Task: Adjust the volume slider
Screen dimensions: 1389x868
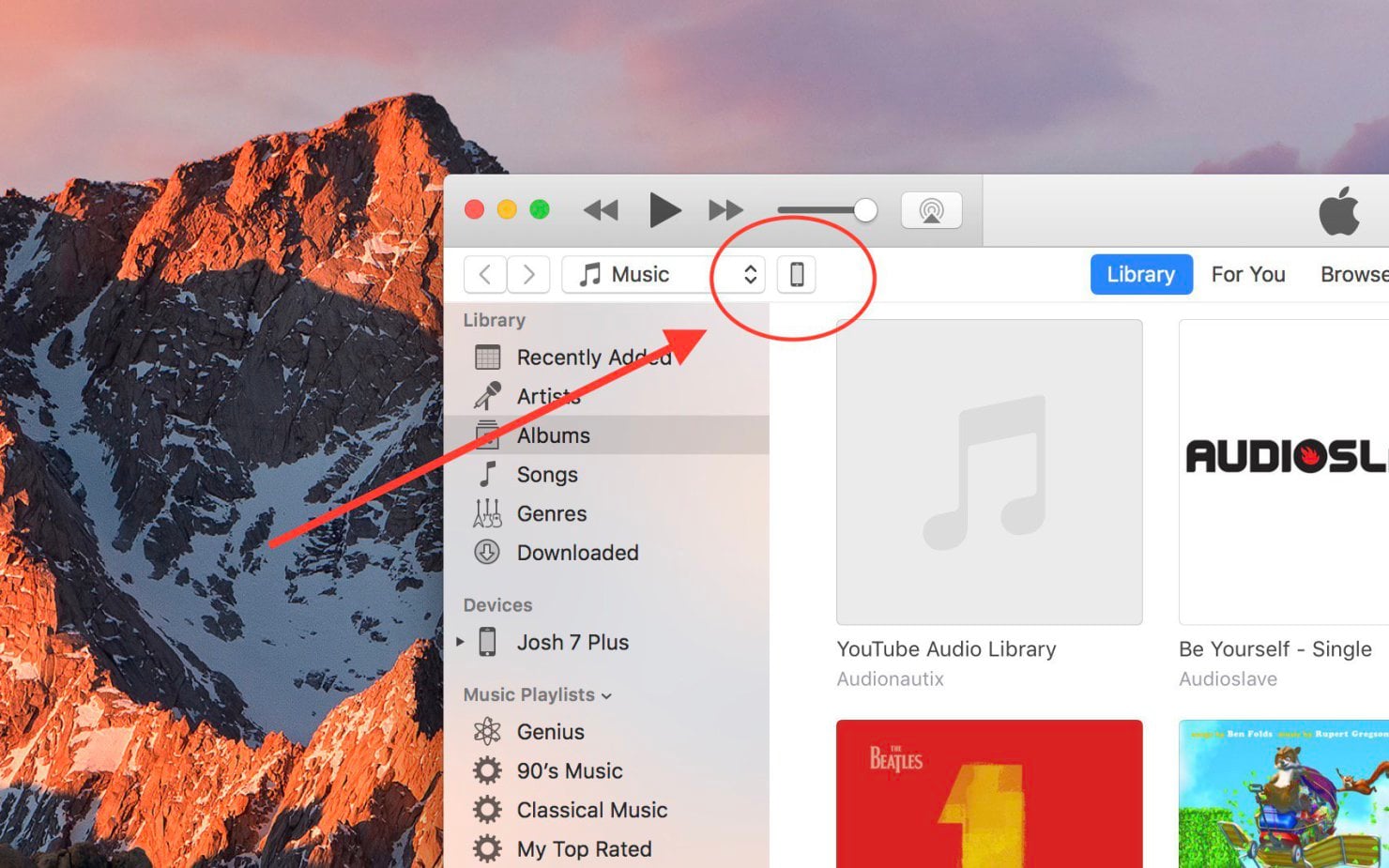Action: (x=864, y=209)
